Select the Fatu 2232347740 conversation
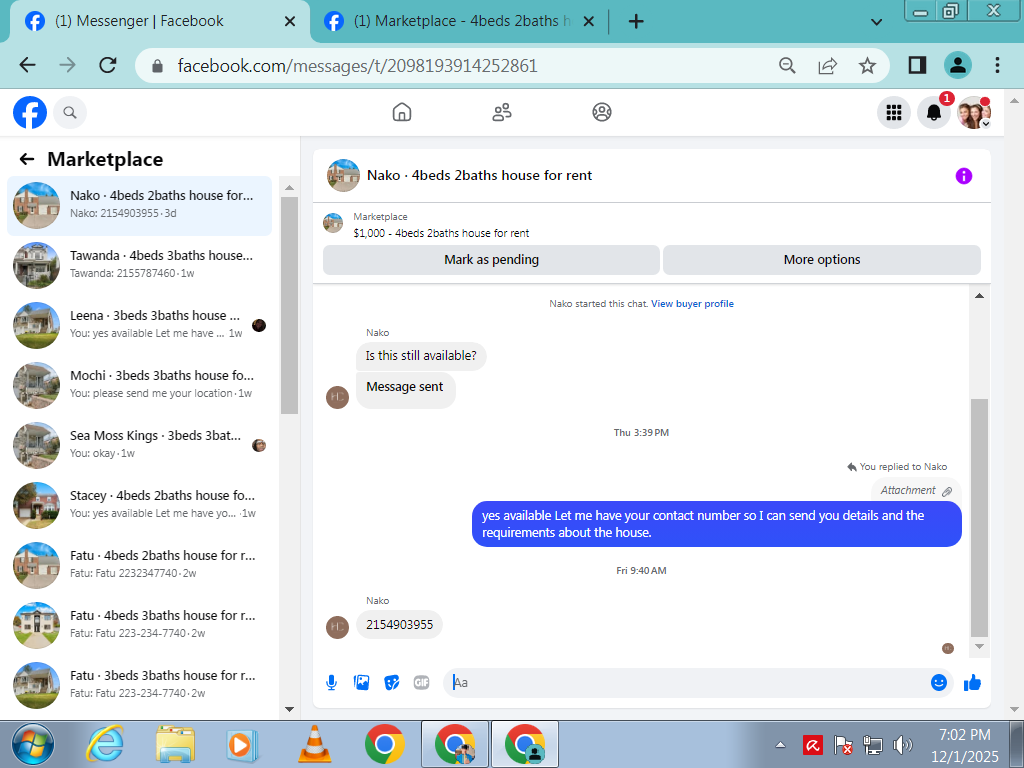 139,566
